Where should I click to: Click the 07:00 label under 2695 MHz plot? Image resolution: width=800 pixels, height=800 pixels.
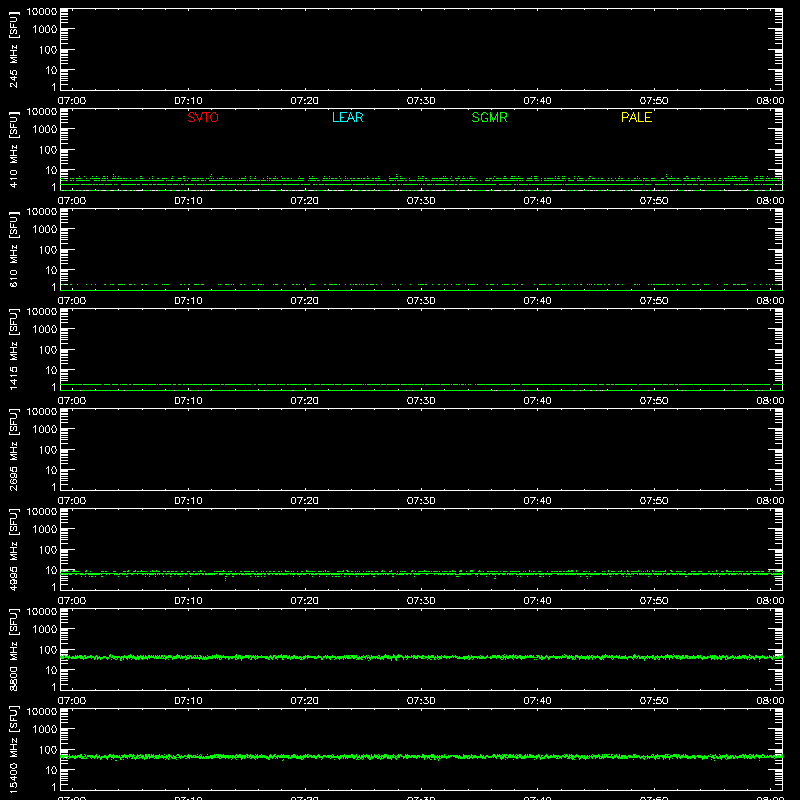72,501
